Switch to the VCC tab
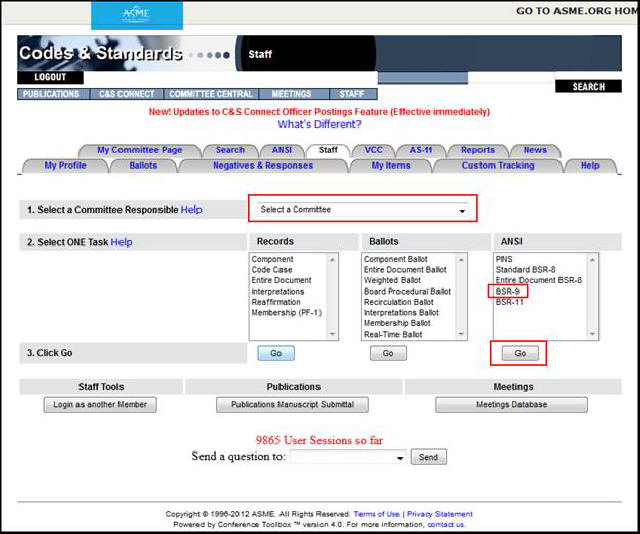640x534 pixels. pos(373,150)
